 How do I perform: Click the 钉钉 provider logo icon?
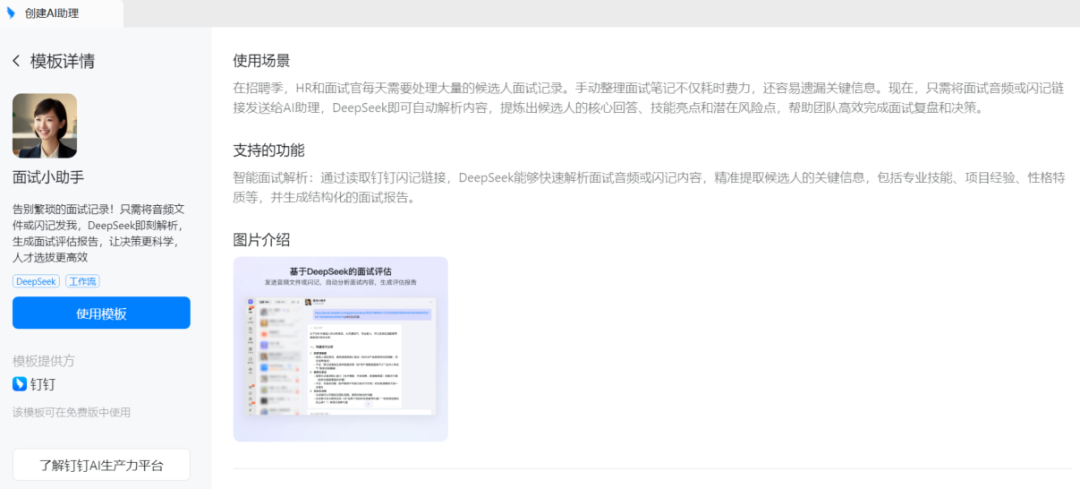click(x=19, y=384)
